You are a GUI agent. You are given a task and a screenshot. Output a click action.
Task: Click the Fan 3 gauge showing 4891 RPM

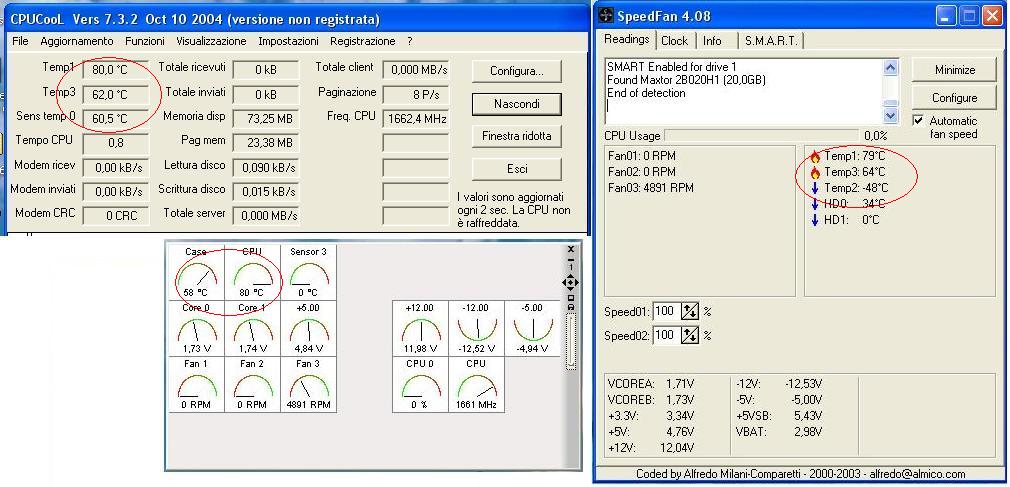click(x=308, y=385)
